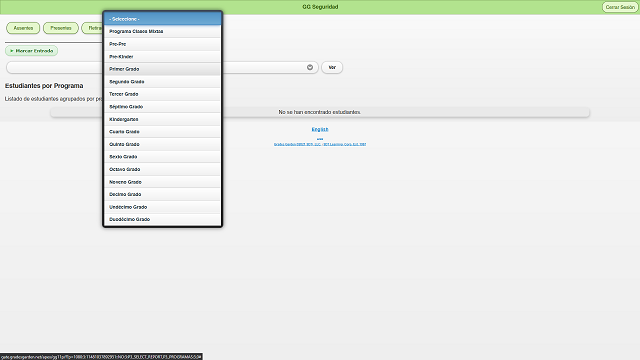Viewport: 640px width, 360px height.
Task: Click the Cerrar Sesión button
Action: tap(620, 7)
